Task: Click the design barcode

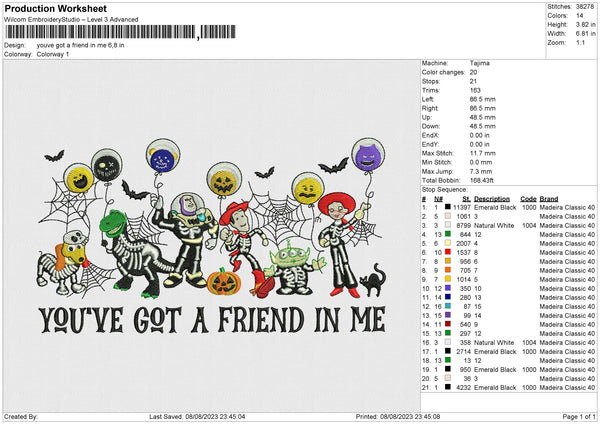Action: [x=121, y=32]
